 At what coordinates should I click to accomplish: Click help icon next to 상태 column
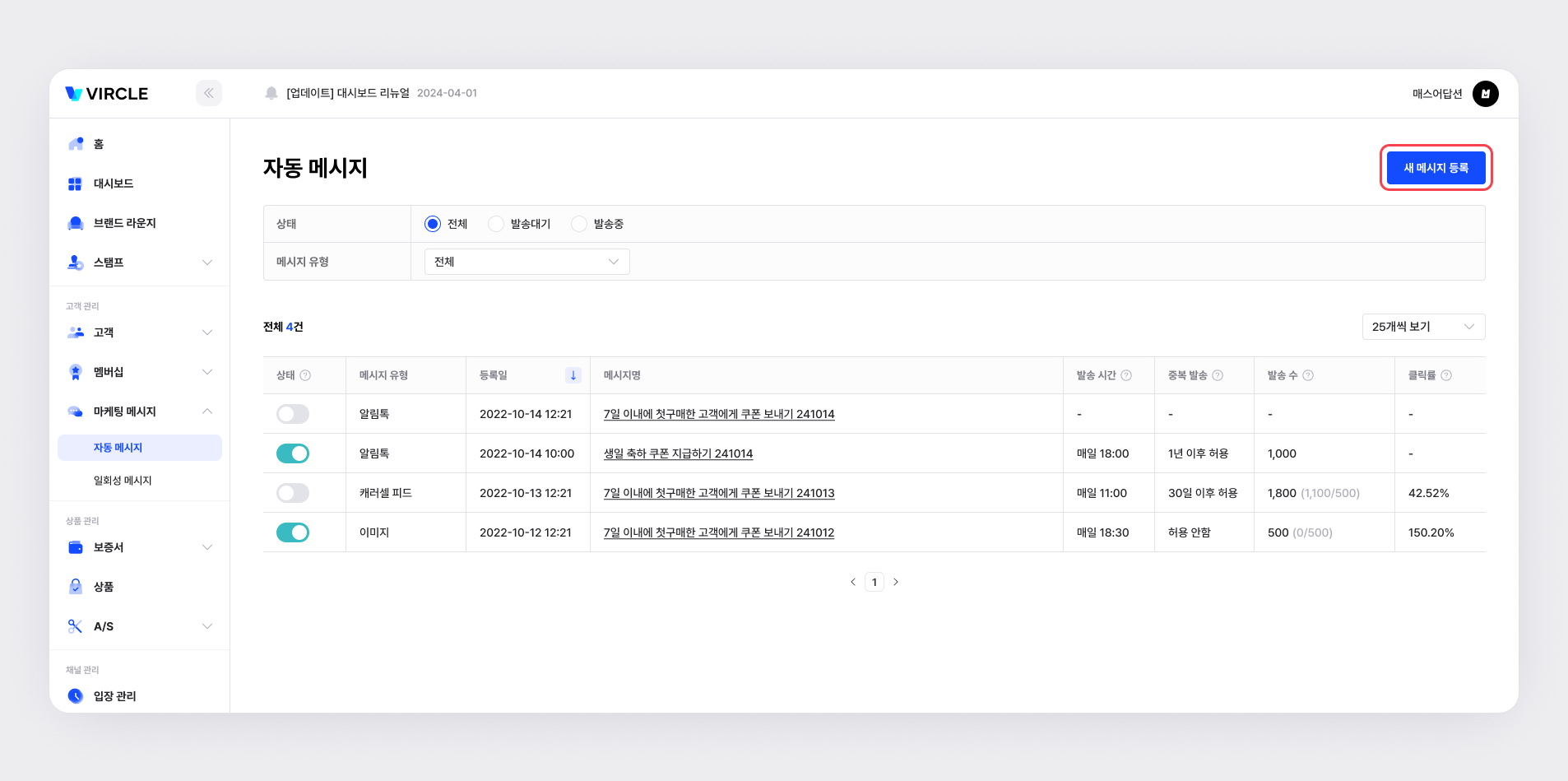coord(305,375)
